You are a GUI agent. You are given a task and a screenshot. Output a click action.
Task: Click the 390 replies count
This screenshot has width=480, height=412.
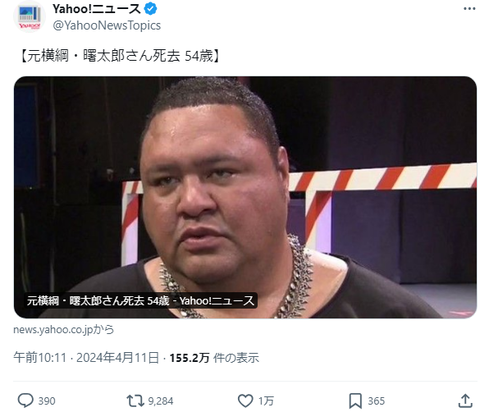coord(47,401)
